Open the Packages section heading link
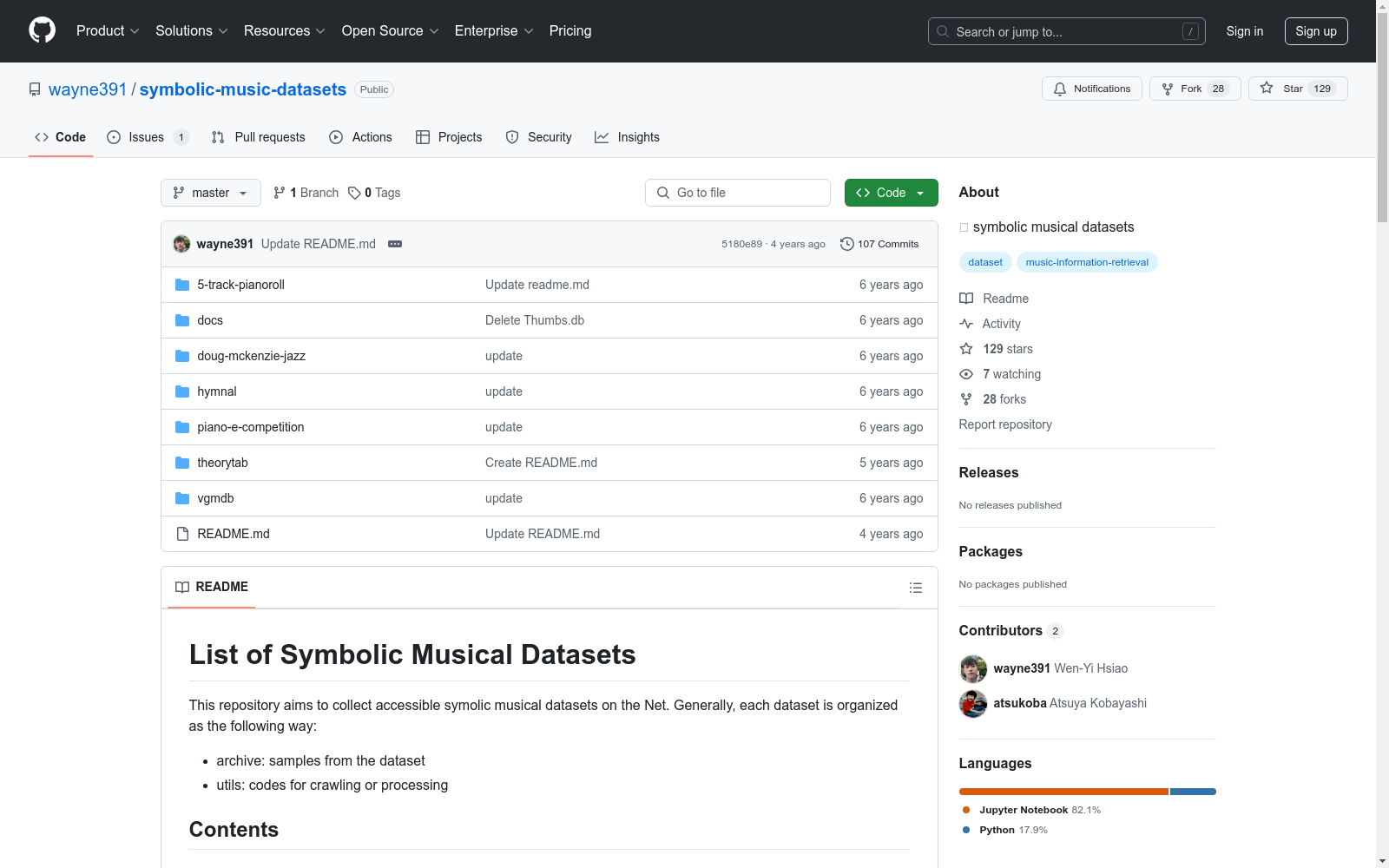 [991, 552]
